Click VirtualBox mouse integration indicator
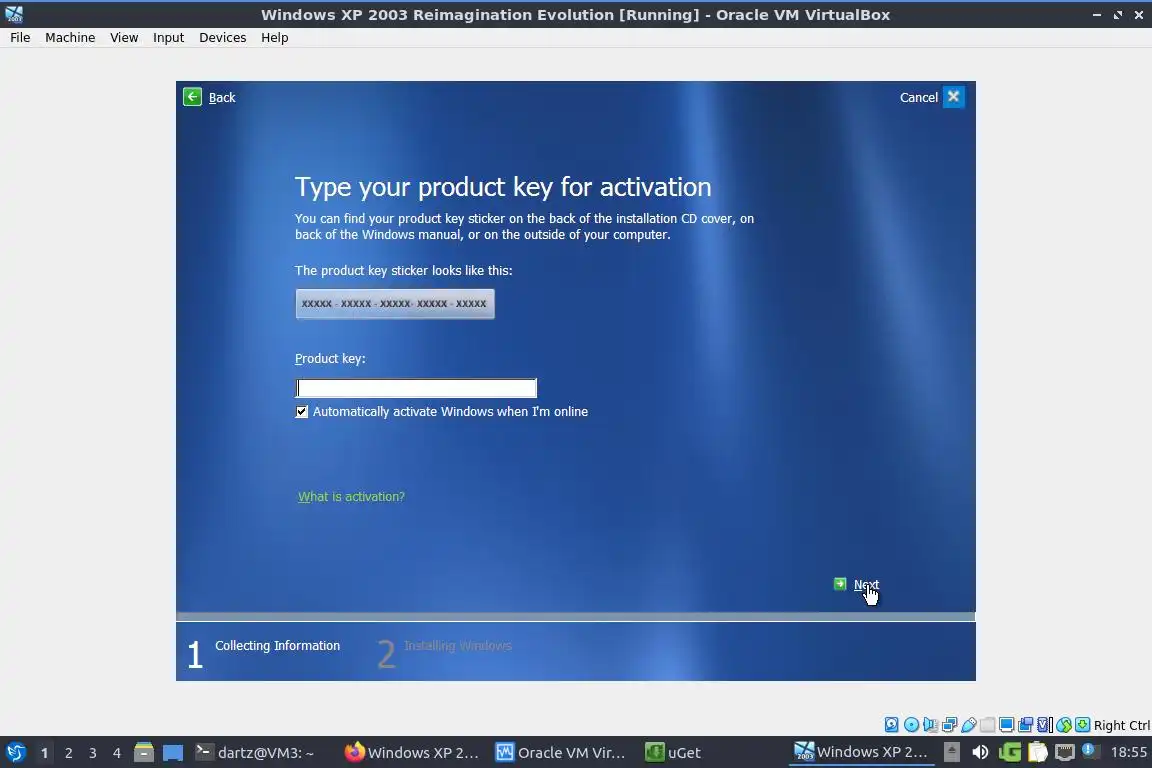Viewport: 1152px width, 768px height. 1064,725
